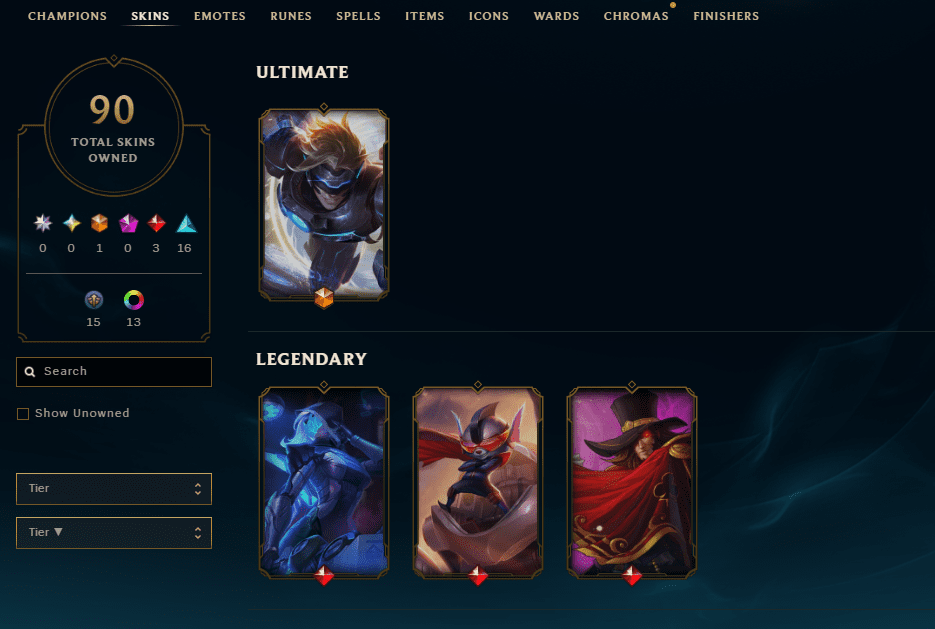Select the Ultimate Ezreal skin card
Image resolution: width=935 pixels, height=629 pixels.
click(x=324, y=204)
